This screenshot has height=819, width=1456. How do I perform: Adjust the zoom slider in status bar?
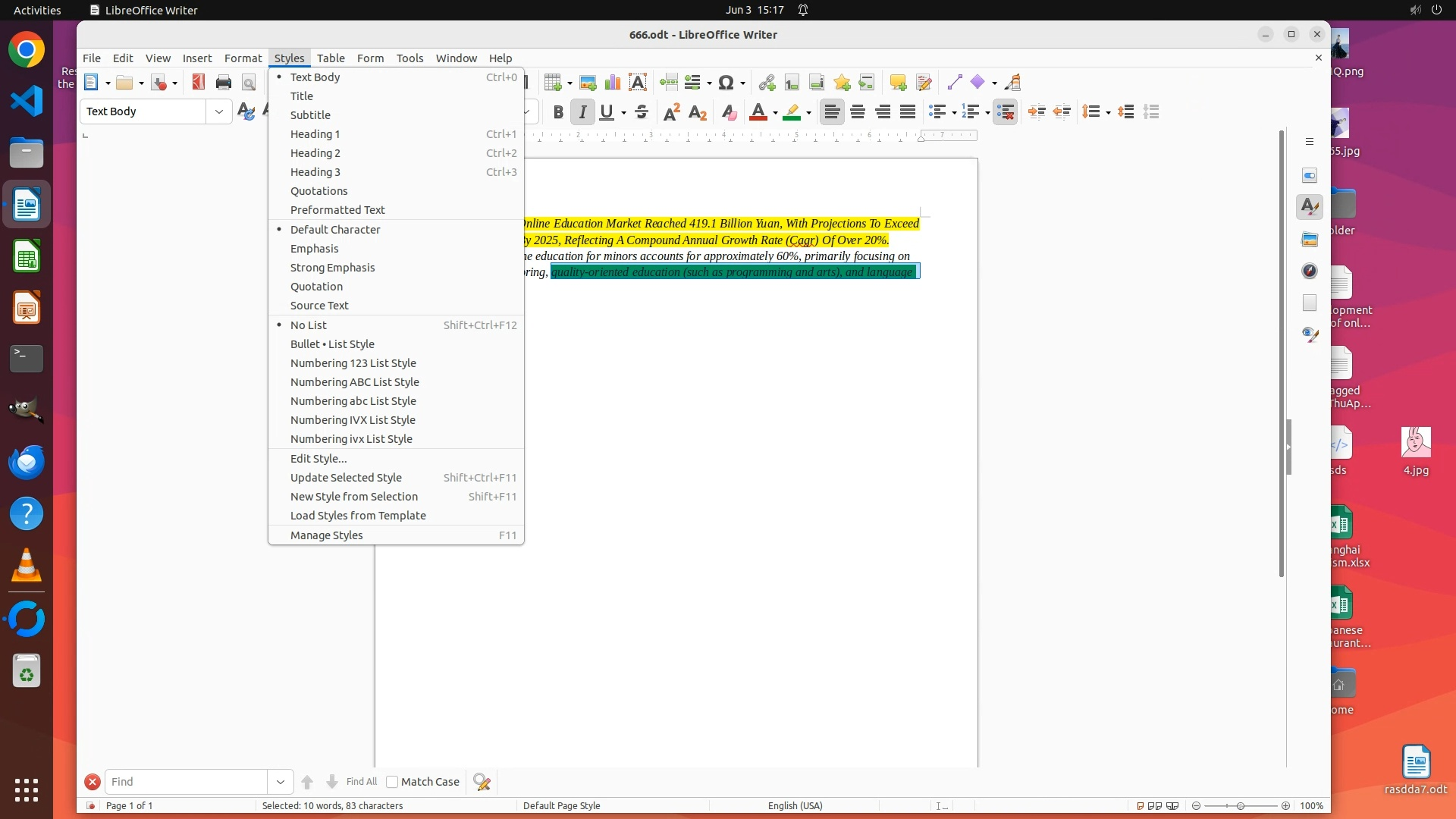[1241, 806]
